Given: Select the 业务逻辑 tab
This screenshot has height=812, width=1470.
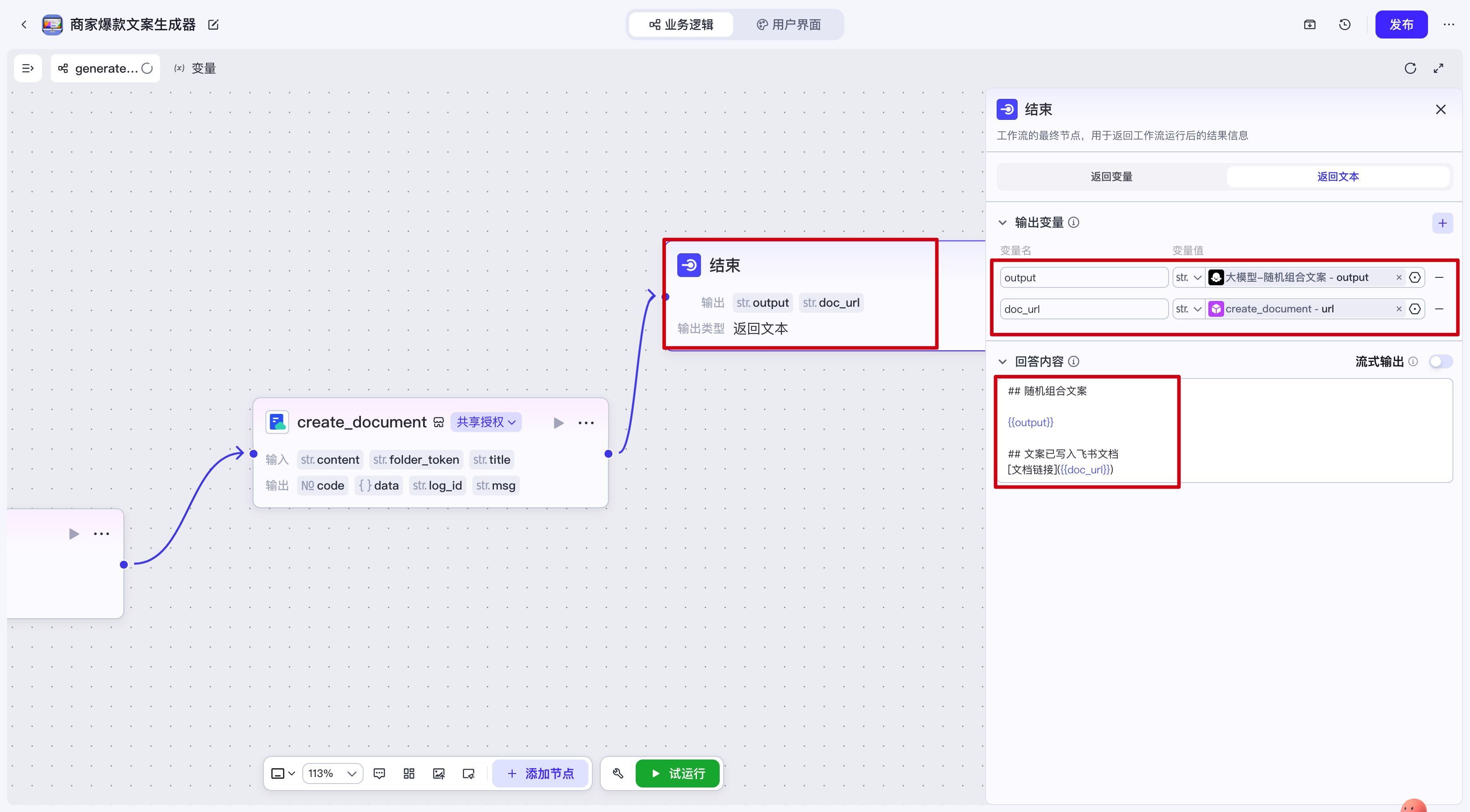Looking at the screenshot, I should coord(681,24).
